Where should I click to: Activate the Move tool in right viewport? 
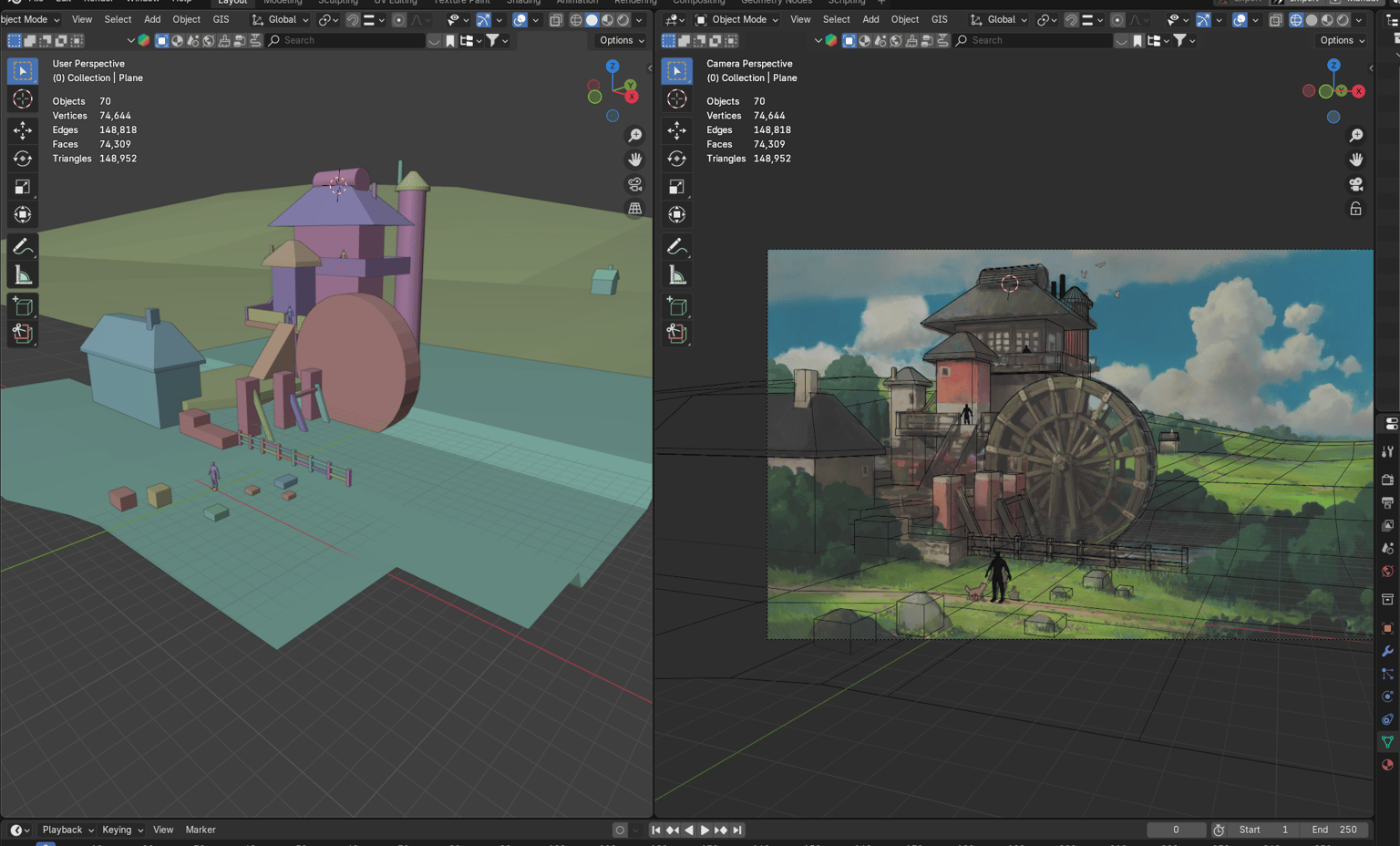point(676,130)
